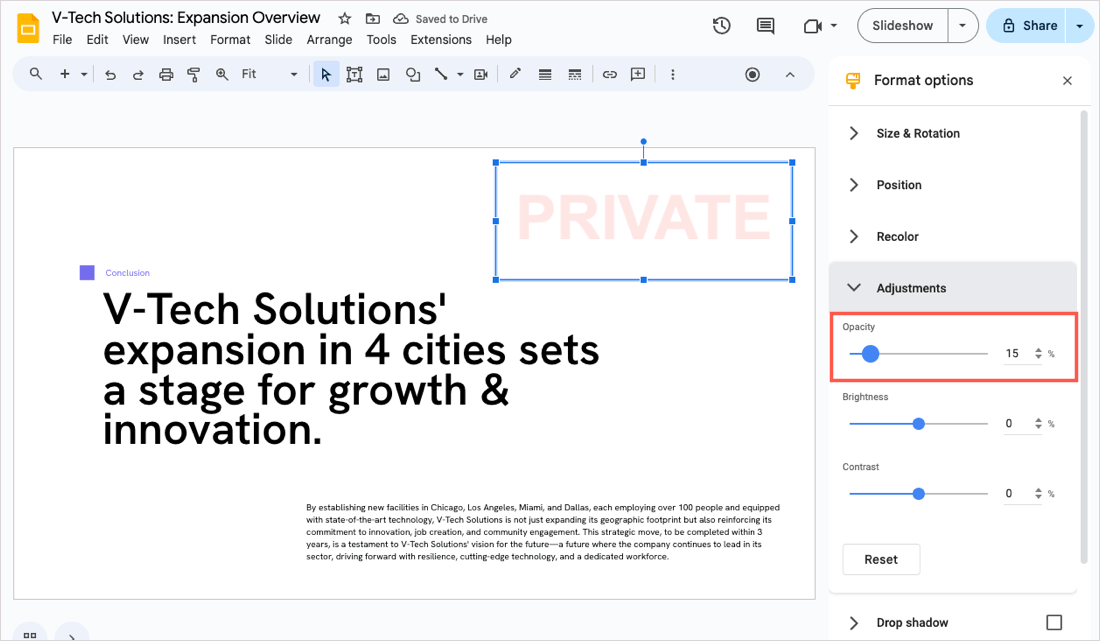1100x641 pixels.
Task: Star the presentation
Action: pyautogui.click(x=344, y=19)
